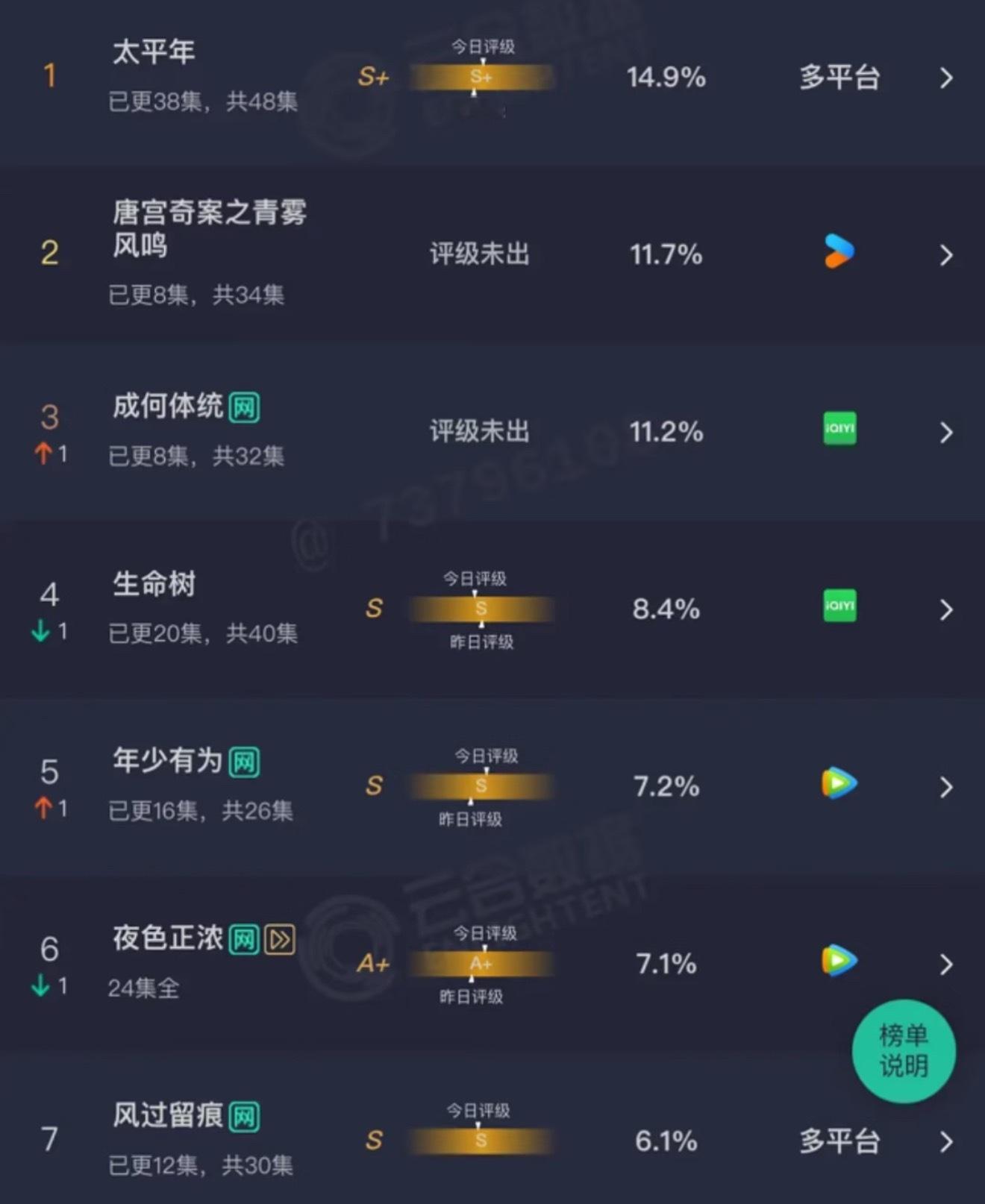Image resolution: width=985 pixels, height=1204 pixels.
Task: Expand details chevron for 风过留痕
Action: [946, 1141]
